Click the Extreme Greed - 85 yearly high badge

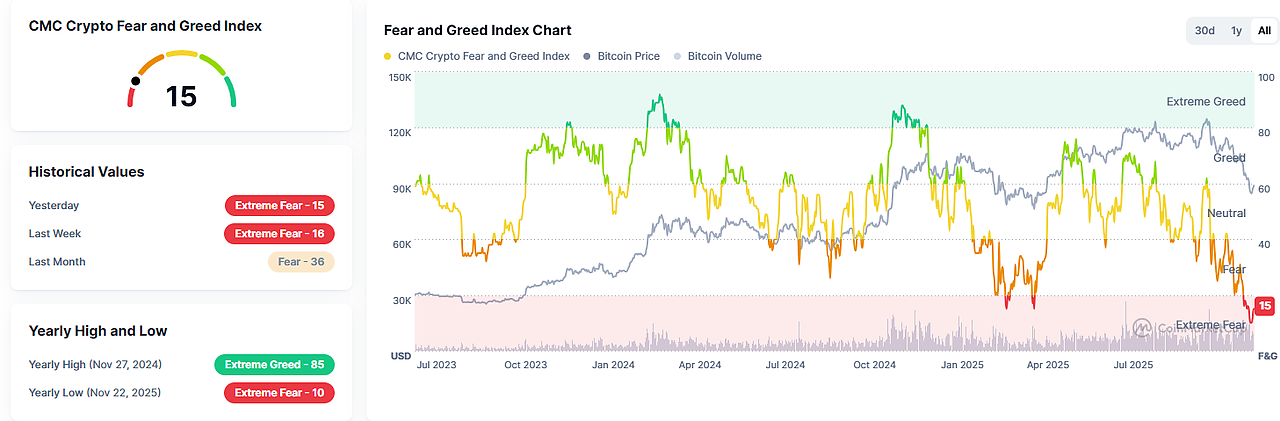pyautogui.click(x=274, y=365)
